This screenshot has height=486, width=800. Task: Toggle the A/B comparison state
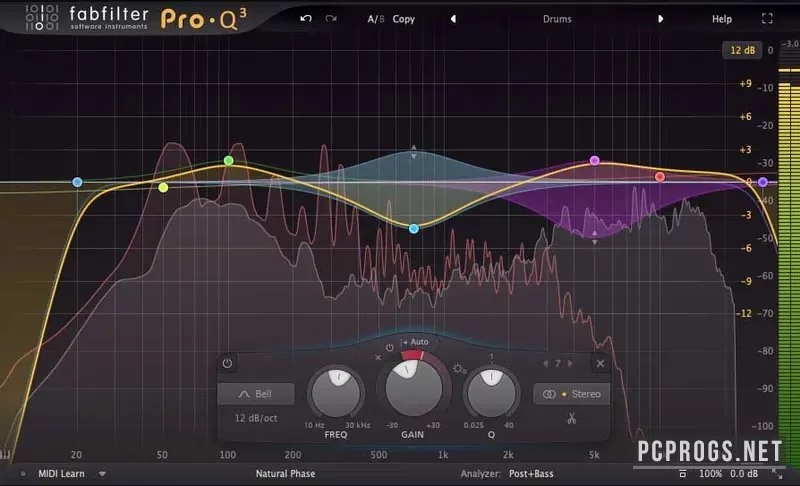pos(376,19)
